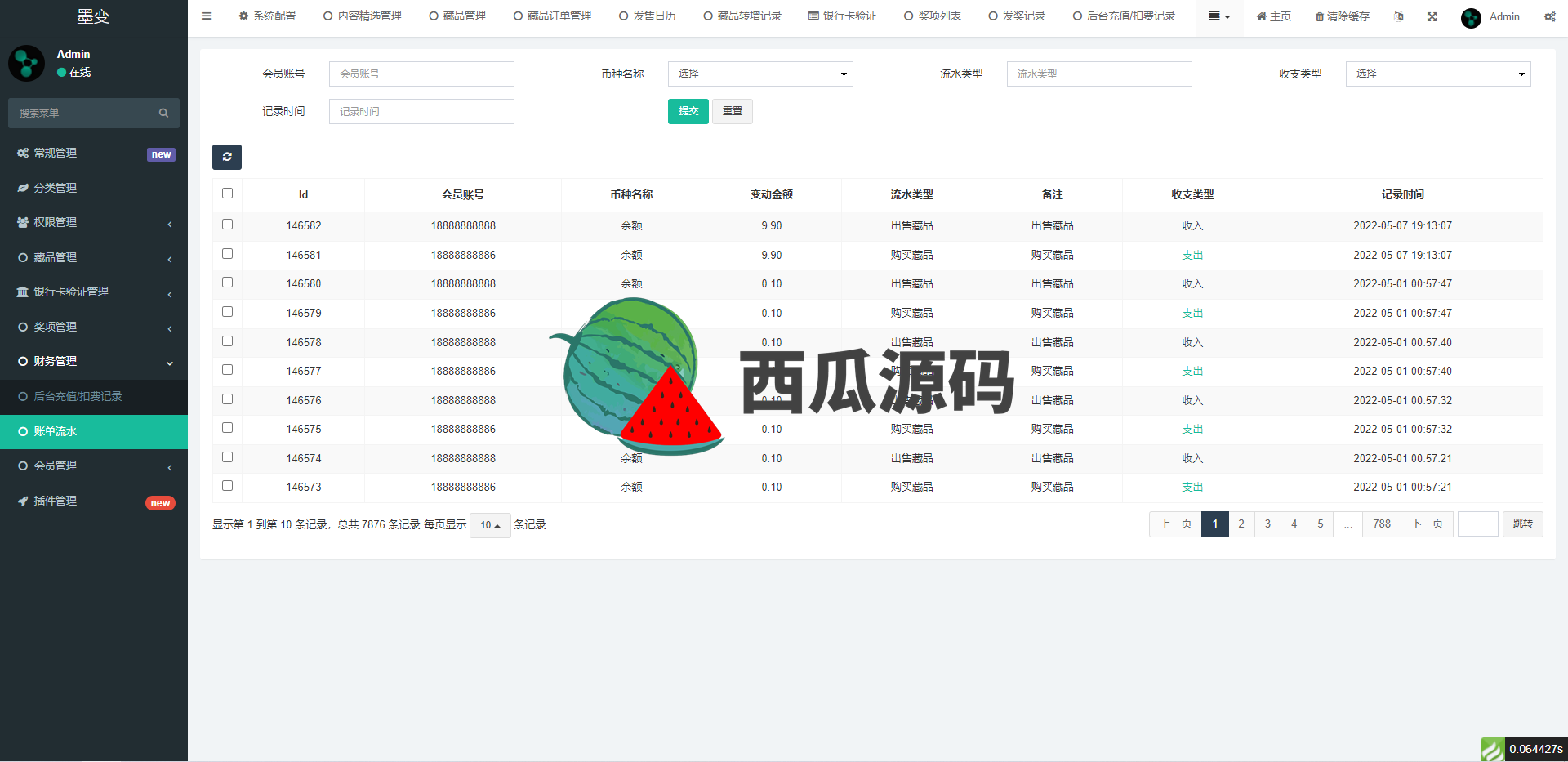Click the language switch icon
The height and width of the screenshot is (762, 1568).
point(1398,16)
